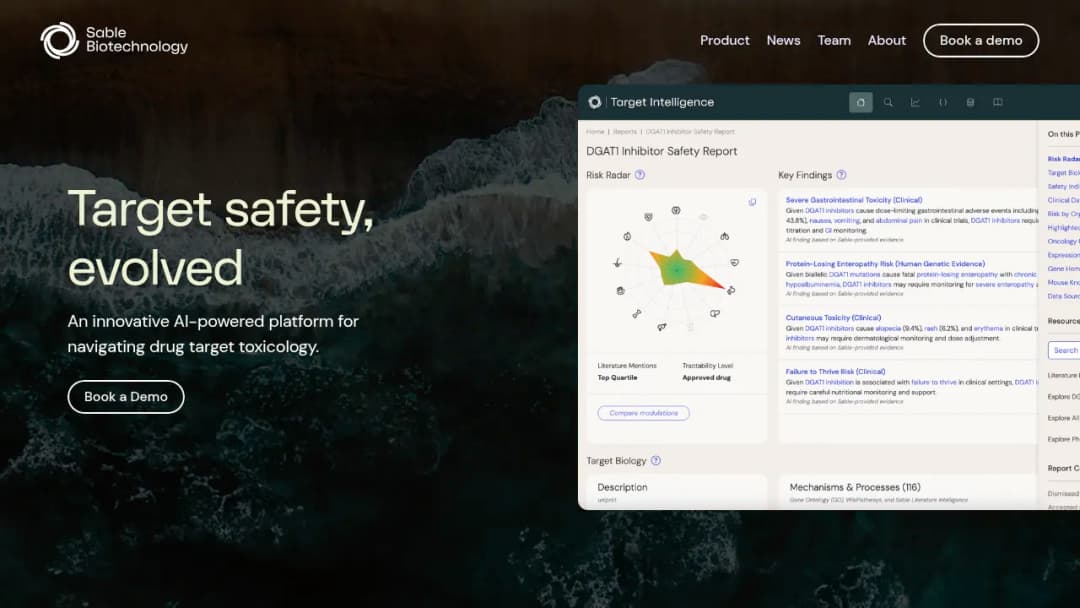Click the open book icon in toolbar
This screenshot has width=1080, height=608.
997,103
